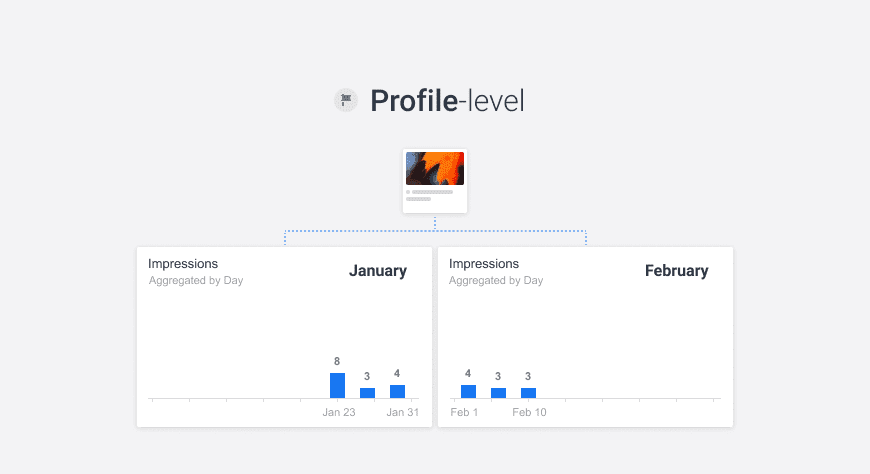
Task: Click the flag icon beside Profile-level
Action: pyautogui.click(x=346, y=100)
